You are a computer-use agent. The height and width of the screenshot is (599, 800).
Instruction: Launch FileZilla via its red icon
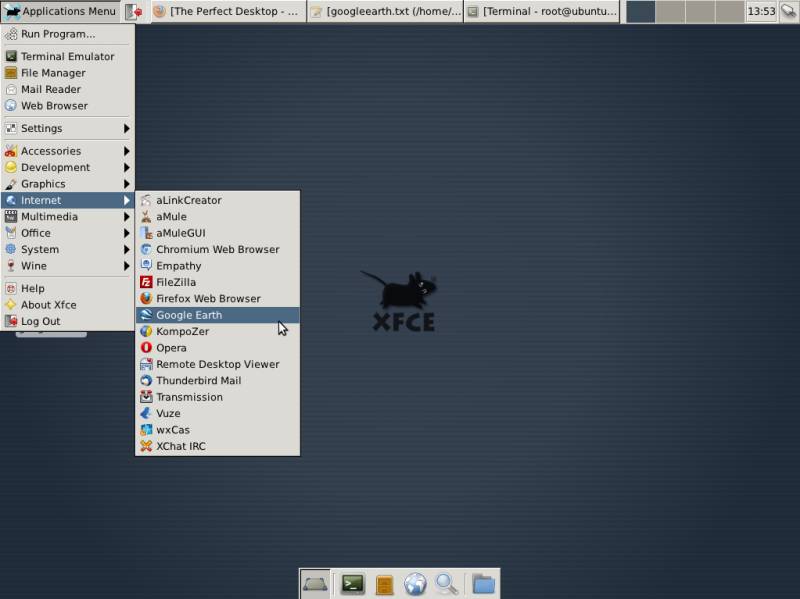tap(146, 282)
